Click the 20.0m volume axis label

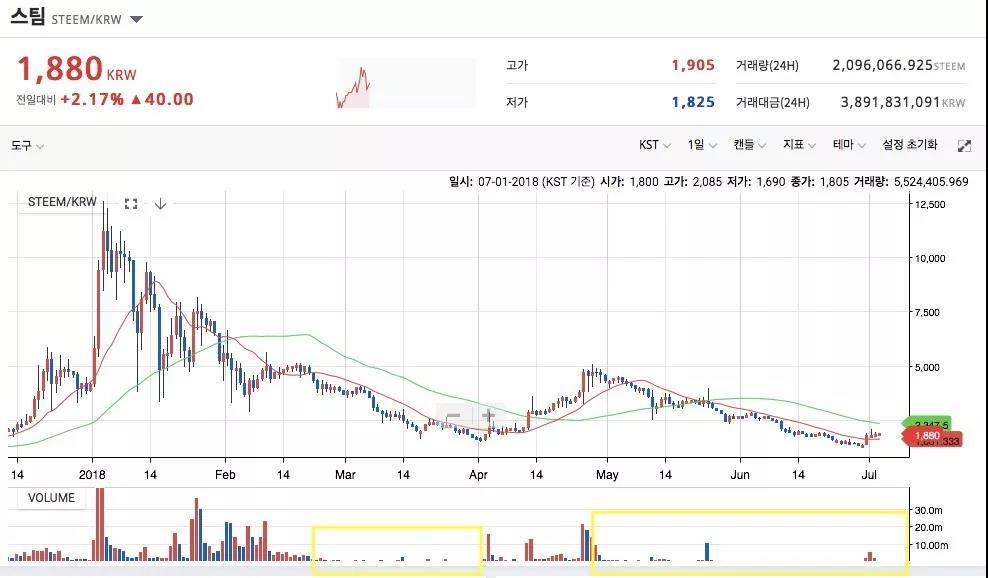tap(929, 528)
